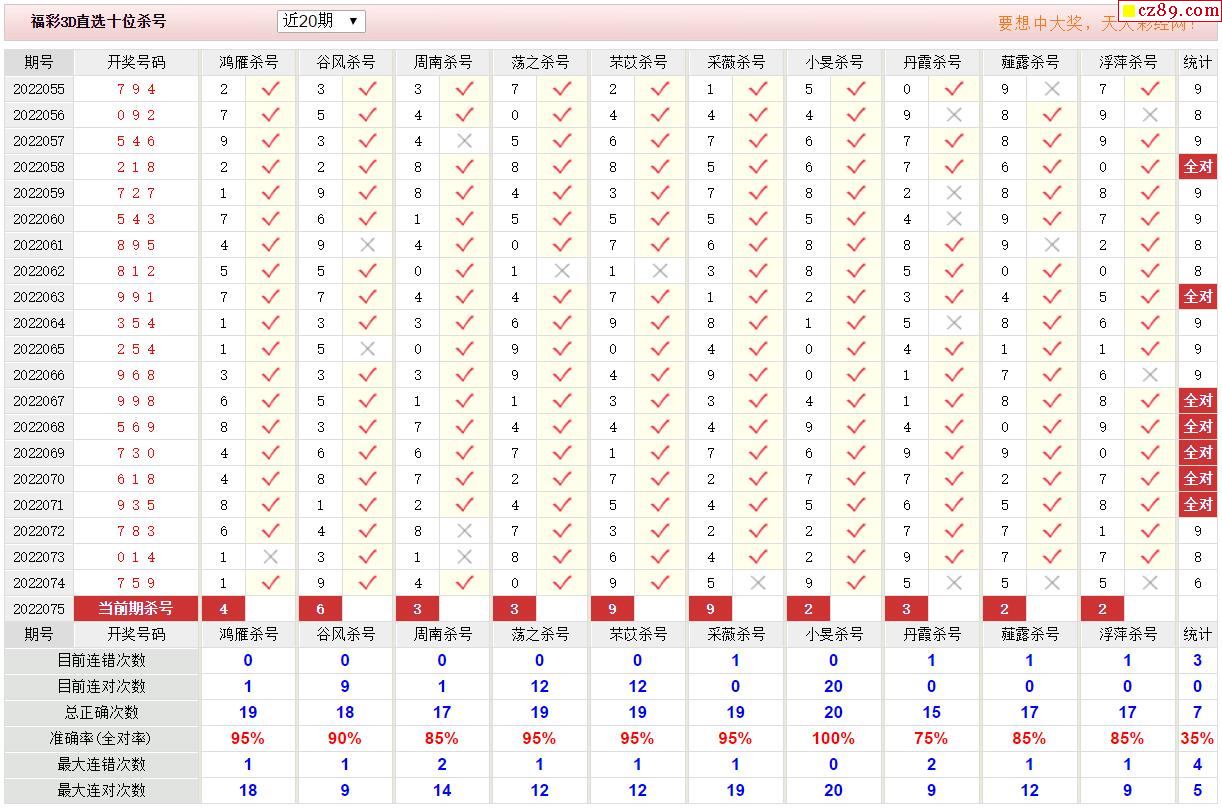The width and height of the screenshot is (1222, 810).
Task: Click the grey X for 荡之杀号 in row 2022062
Action: [x=562, y=271]
